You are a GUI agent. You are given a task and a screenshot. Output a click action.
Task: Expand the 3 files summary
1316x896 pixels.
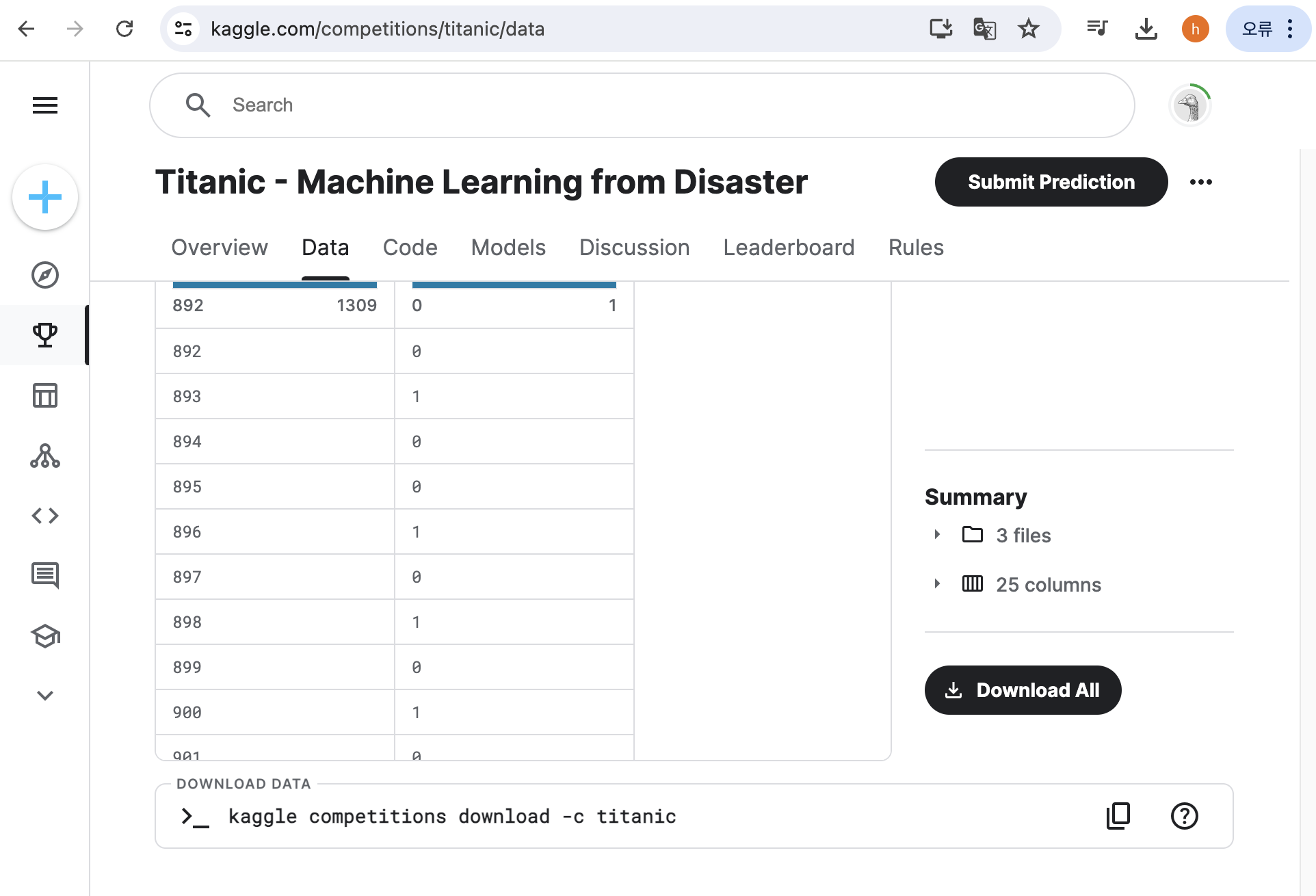(x=938, y=535)
